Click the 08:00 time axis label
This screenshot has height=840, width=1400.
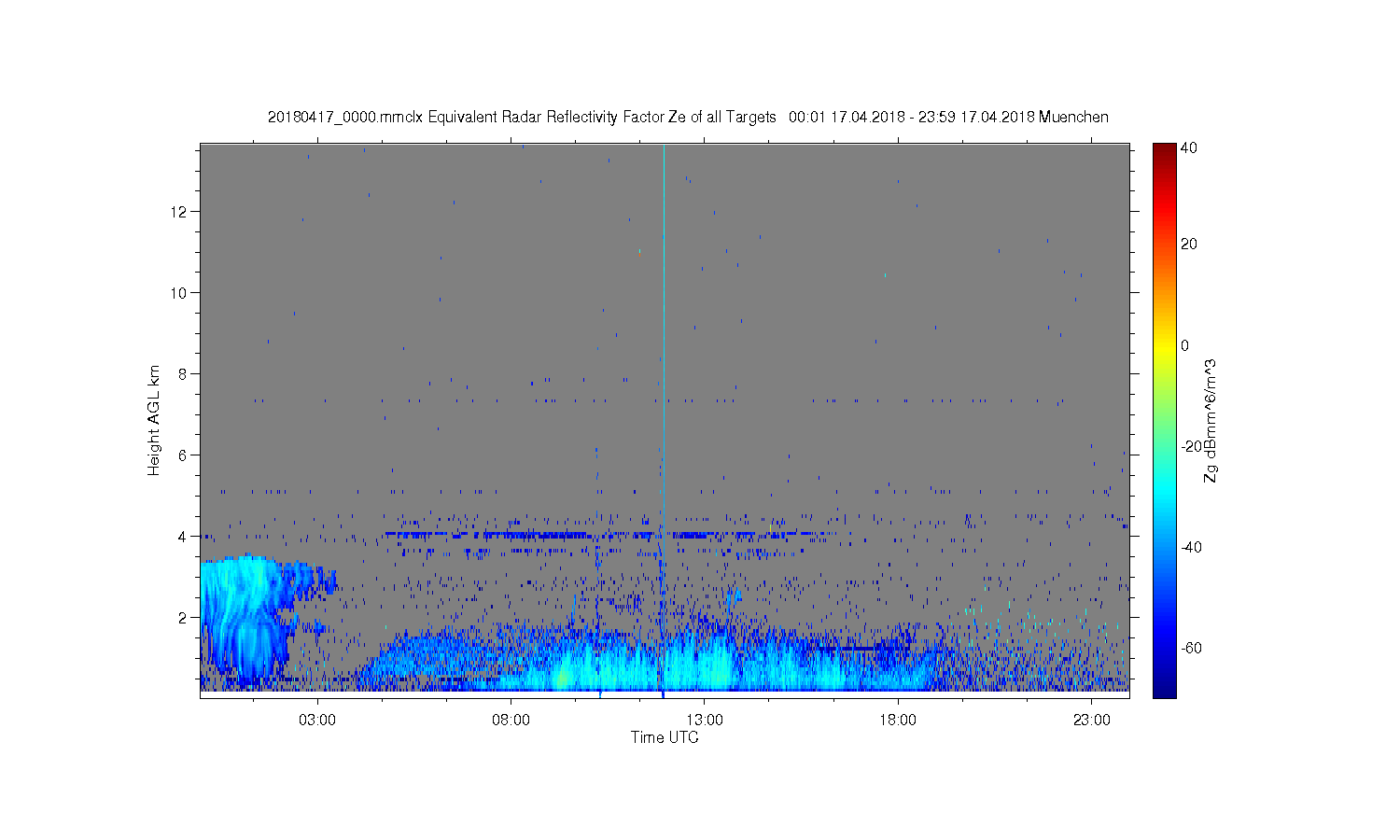[x=511, y=721]
